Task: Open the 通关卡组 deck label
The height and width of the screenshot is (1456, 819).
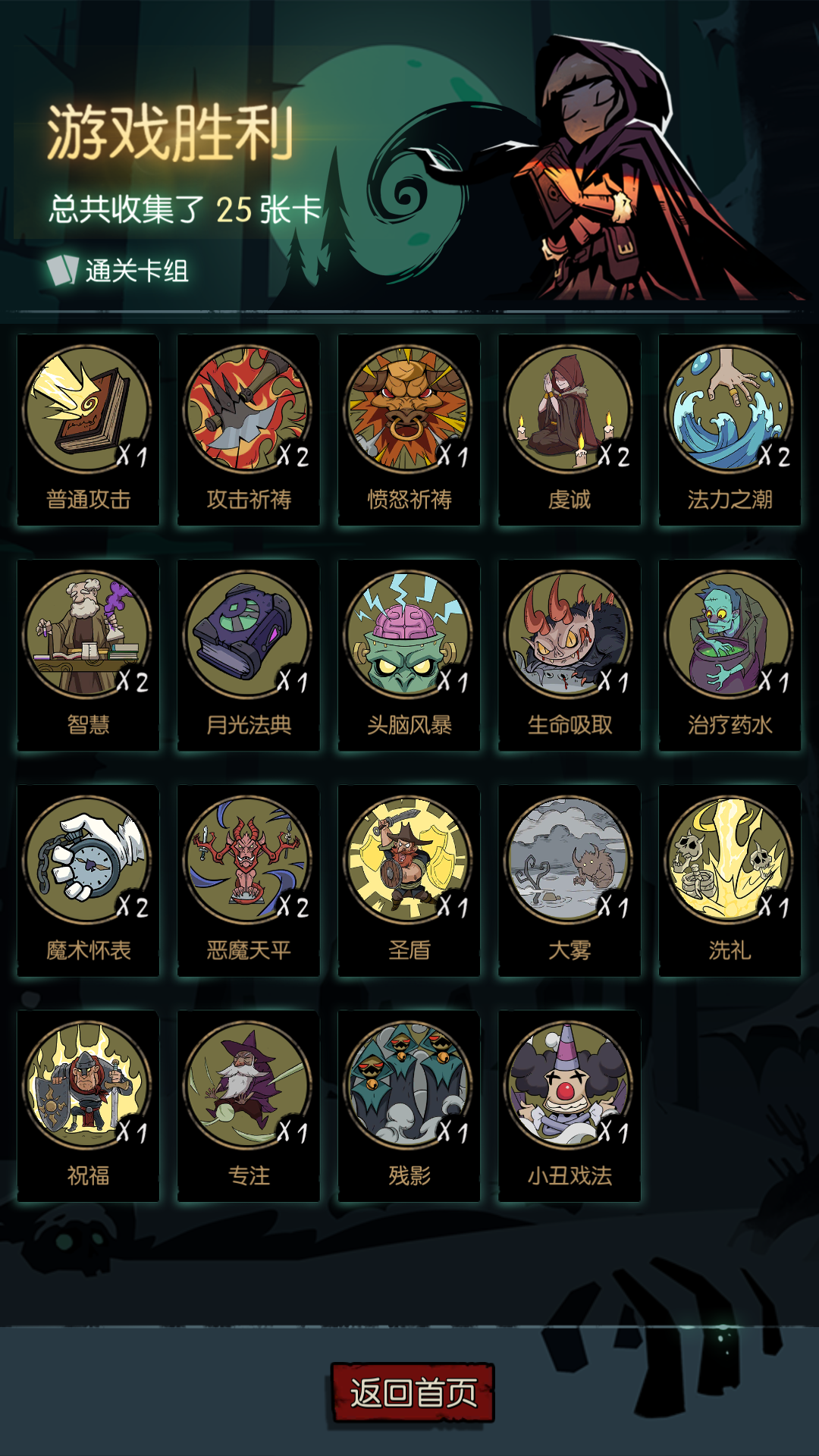Action: point(118,270)
